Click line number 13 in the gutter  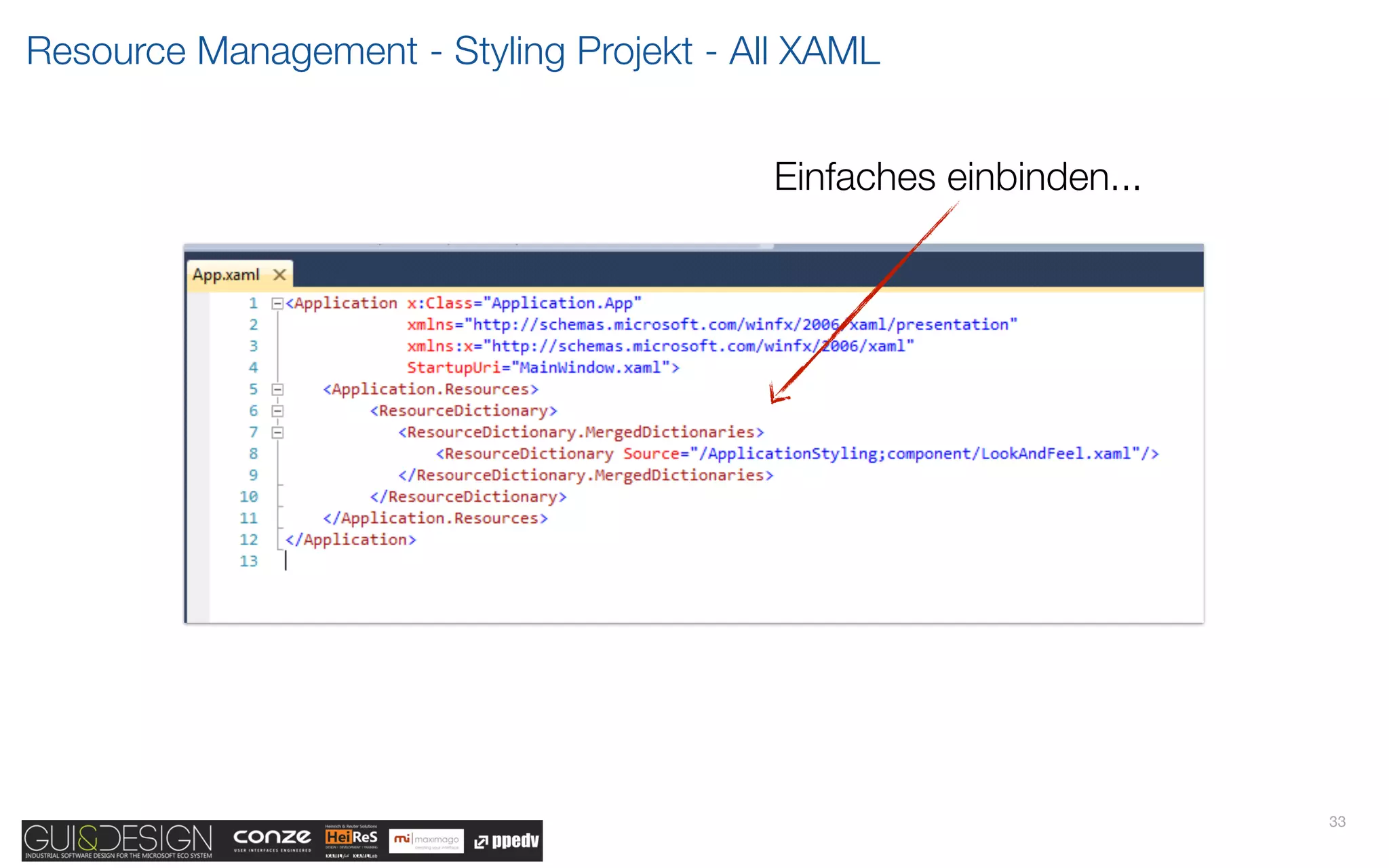[x=248, y=561]
